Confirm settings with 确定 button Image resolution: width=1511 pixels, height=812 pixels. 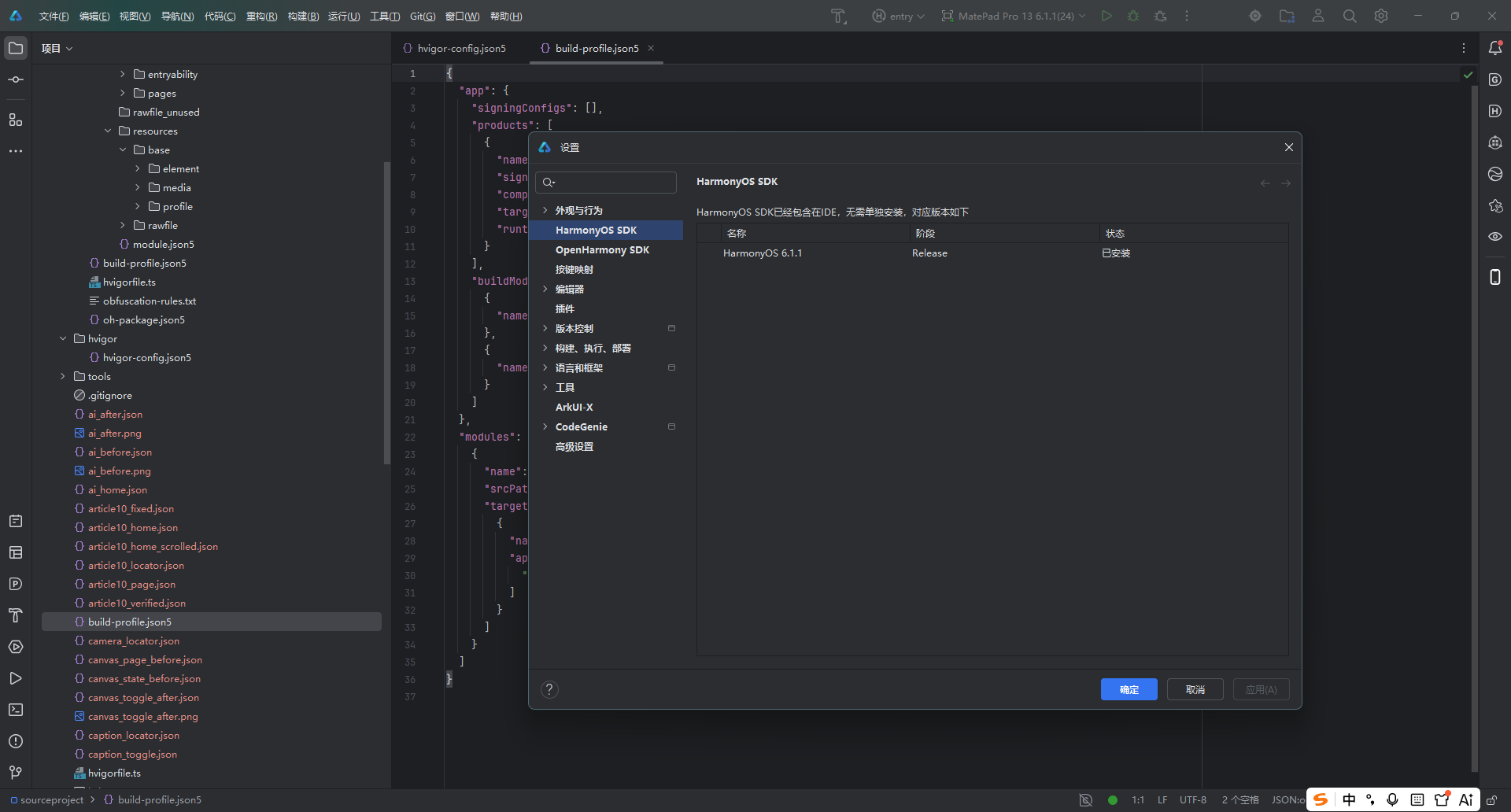point(1129,689)
